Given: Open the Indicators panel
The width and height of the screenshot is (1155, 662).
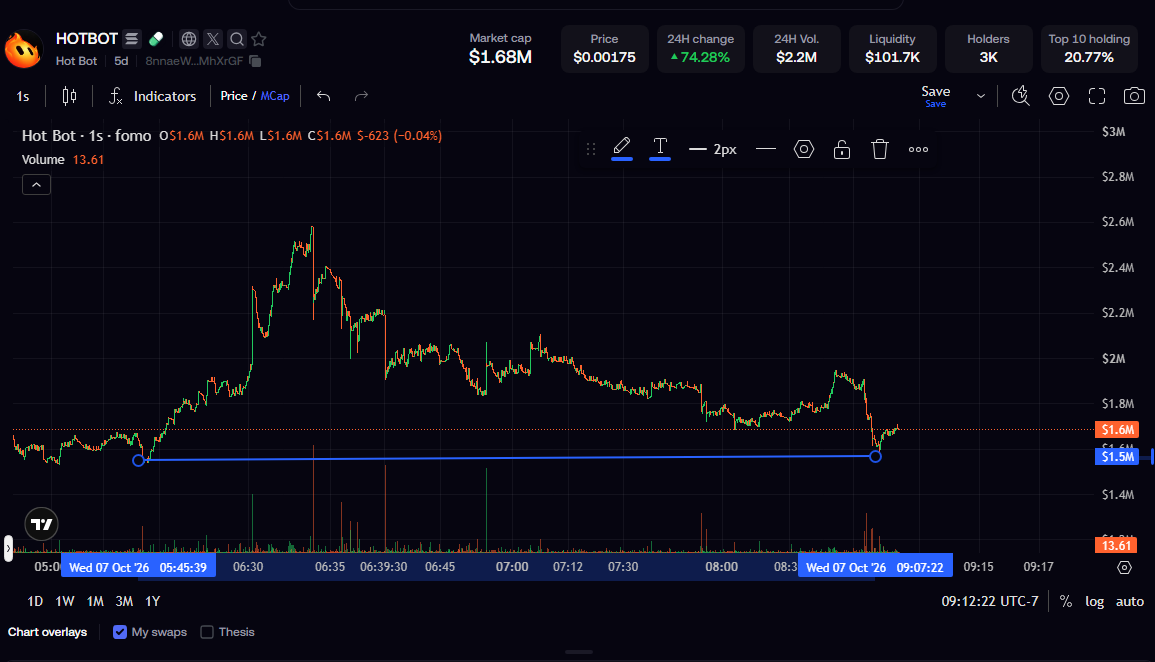Looking at the screenshot, I should [x=152, y=96].
